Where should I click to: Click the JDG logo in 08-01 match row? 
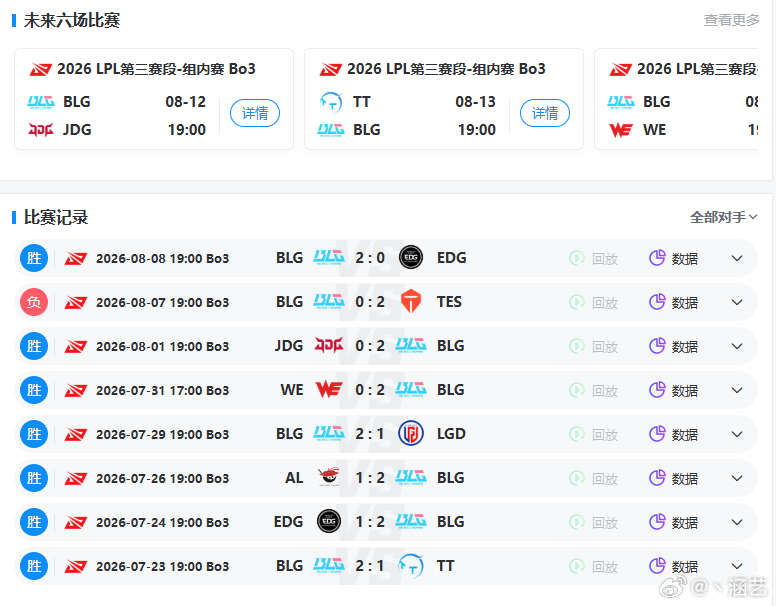tap(329, 345)
